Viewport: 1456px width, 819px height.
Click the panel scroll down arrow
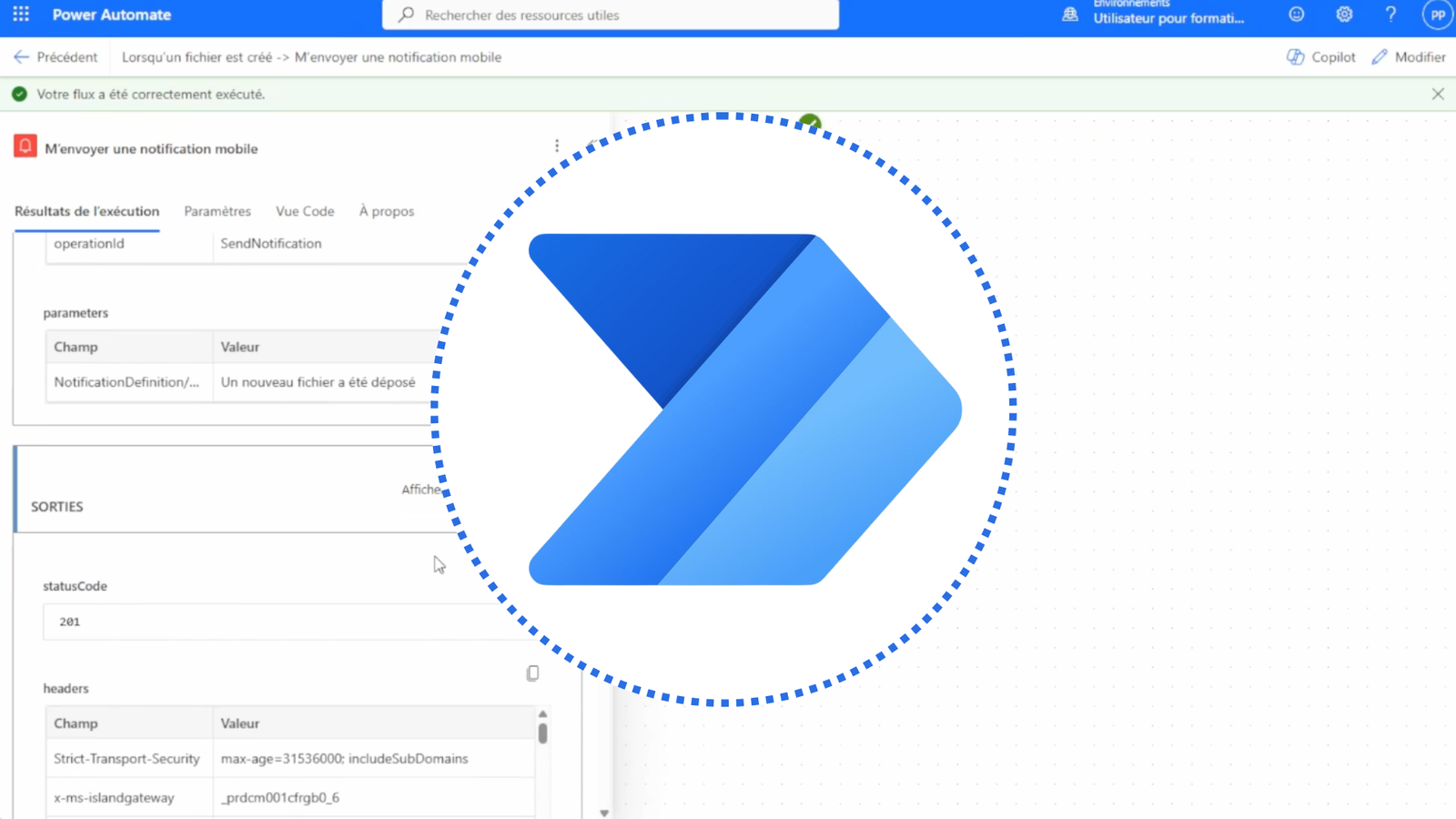point(604,813)
